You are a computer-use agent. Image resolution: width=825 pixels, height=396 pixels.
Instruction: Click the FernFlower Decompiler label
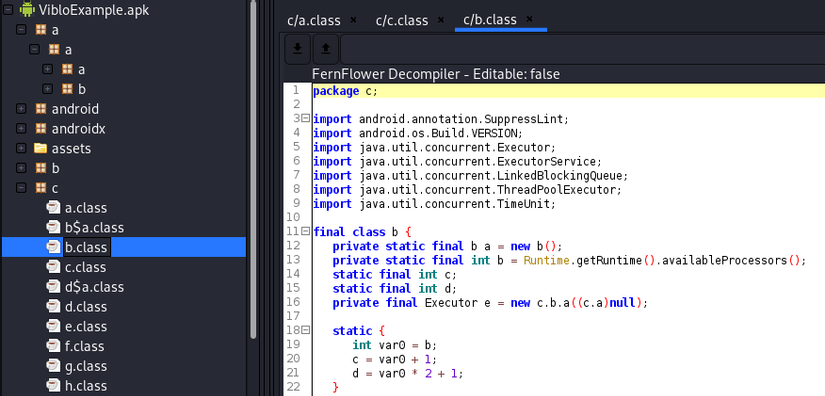click(x=436, y=74)
